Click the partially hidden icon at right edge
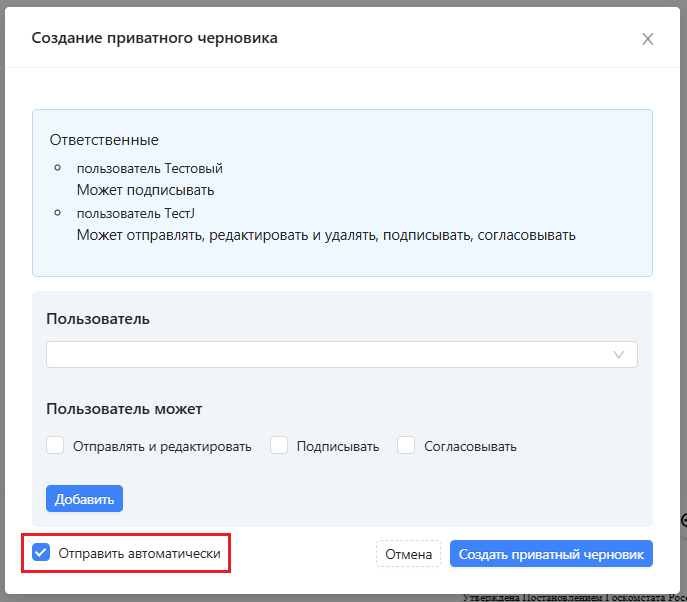This screenshot has height=602, width=687. coord(683,519)
